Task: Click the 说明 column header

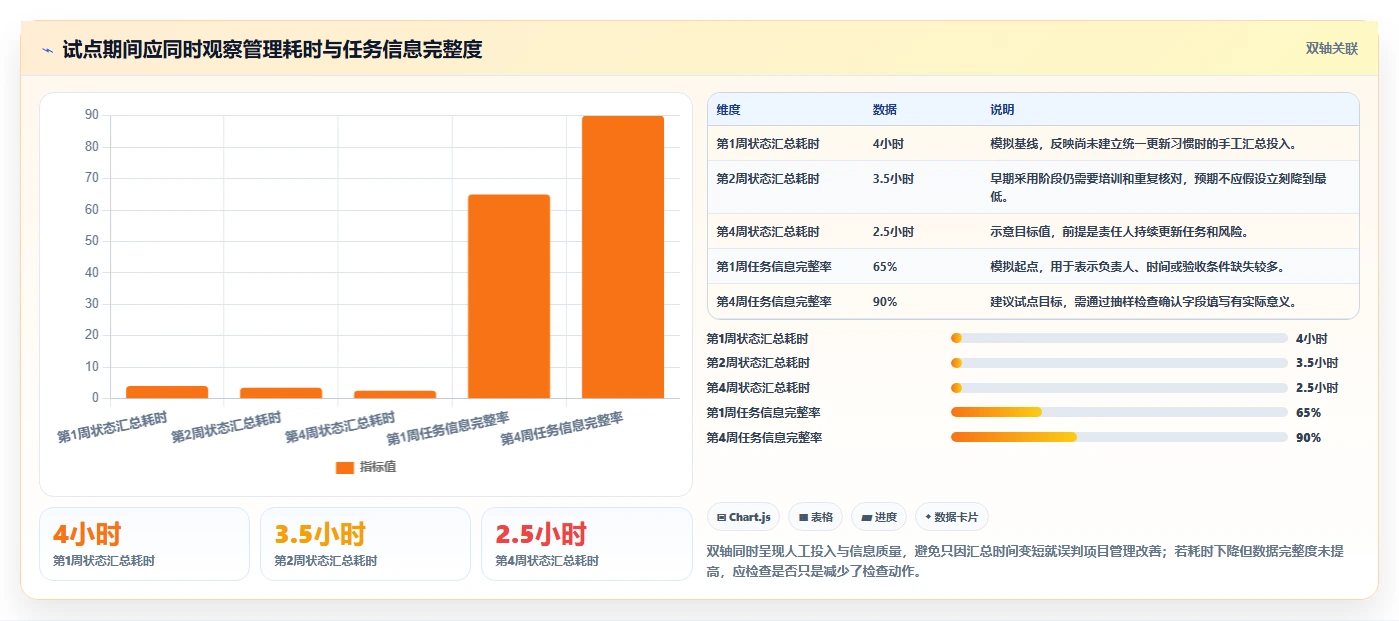Action: [1002, 110]
